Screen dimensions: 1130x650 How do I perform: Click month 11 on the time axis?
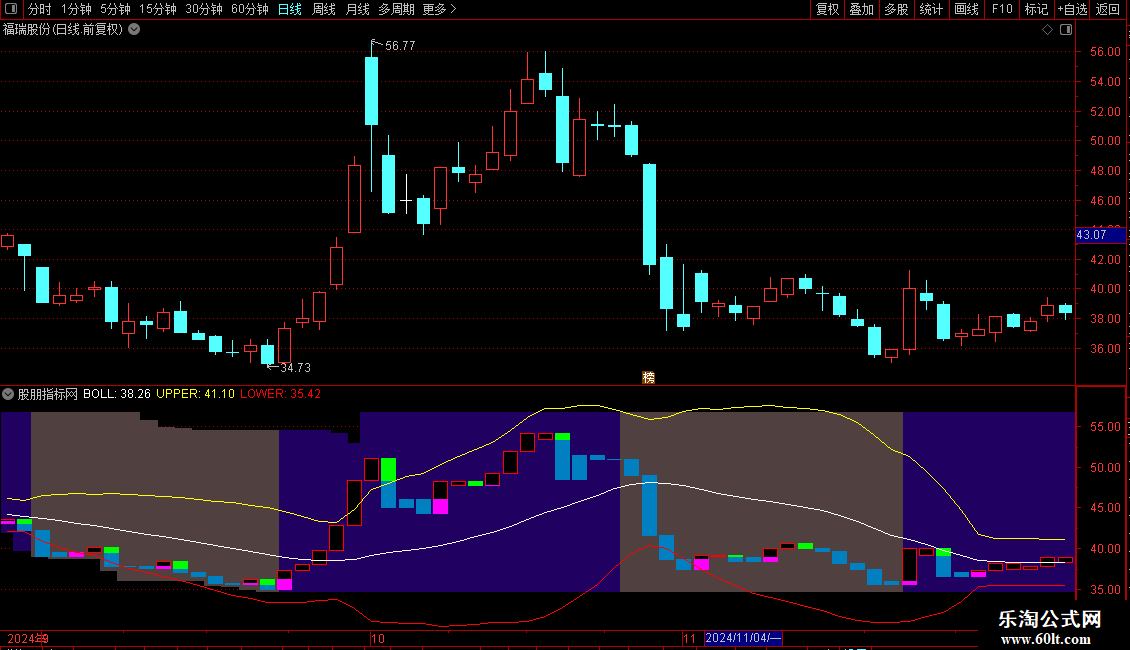(x=690, y=638)
